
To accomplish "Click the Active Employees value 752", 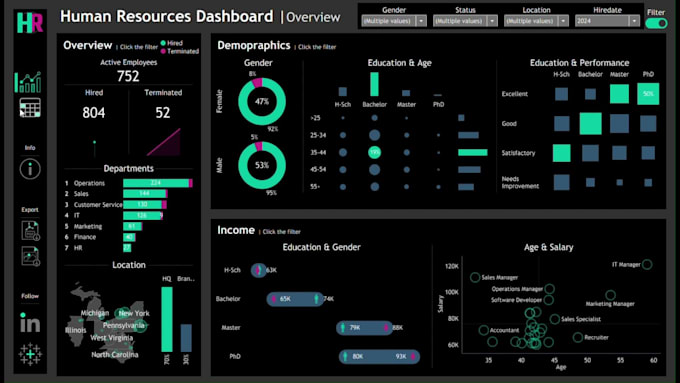I will pos(128,76).
